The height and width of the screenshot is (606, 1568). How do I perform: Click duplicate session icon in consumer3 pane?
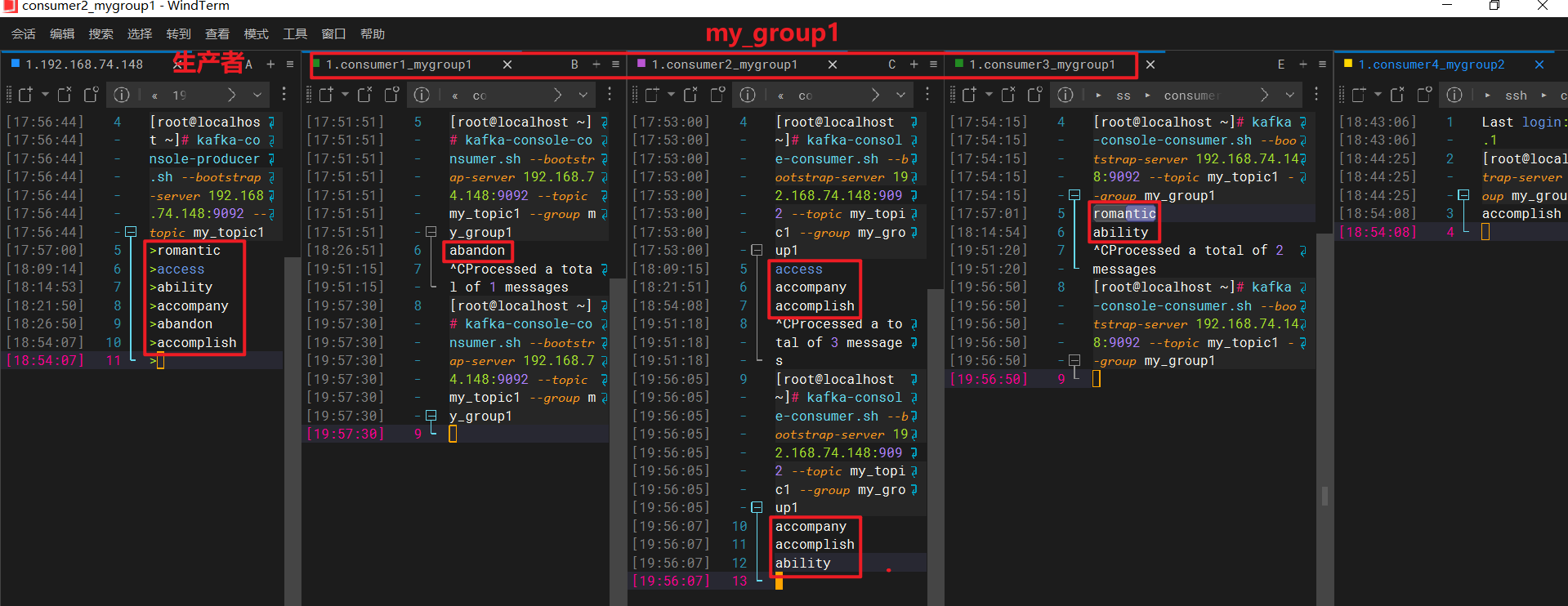(1035, 95)
